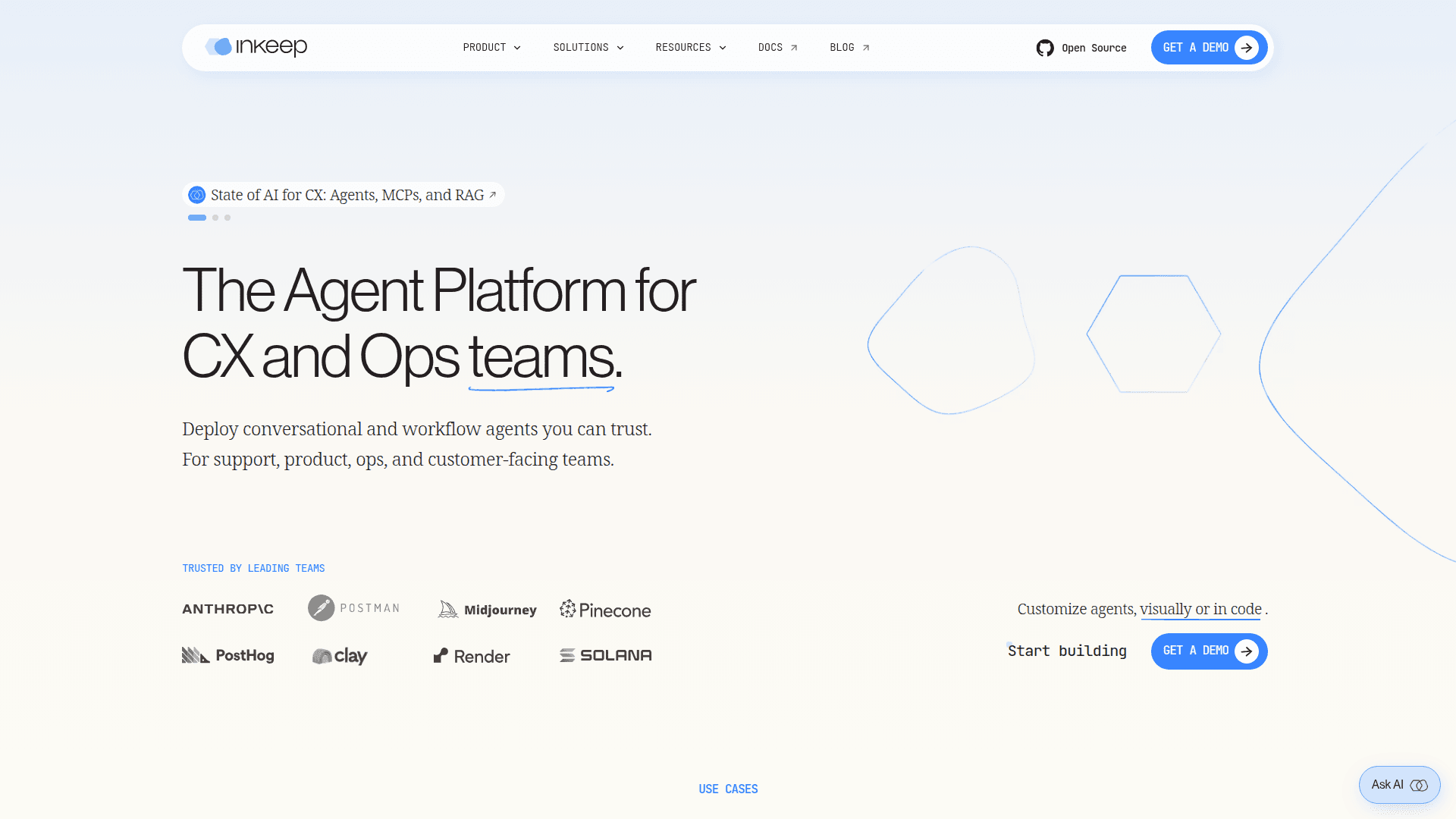Select the second announcement carousel dot
The width and height of the screenshot is (1456, 819).
[215, 218]
